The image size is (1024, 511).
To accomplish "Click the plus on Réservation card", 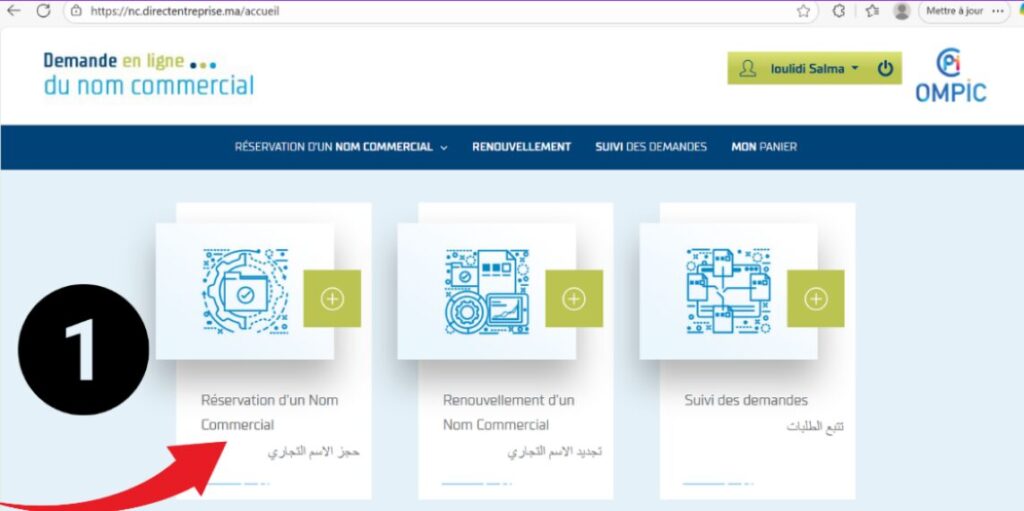I will pyautogui.click(x=332, y=299).
